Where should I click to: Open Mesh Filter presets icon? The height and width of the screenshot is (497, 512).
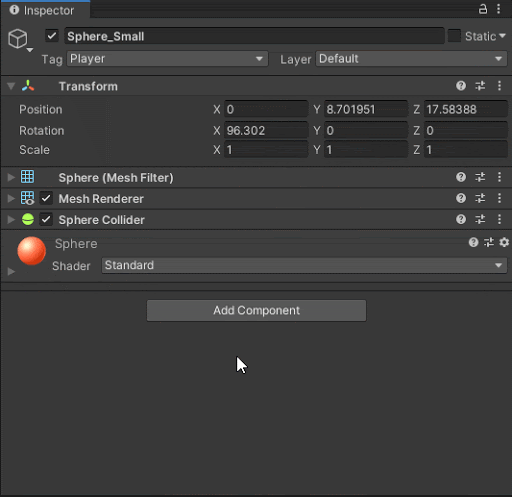[480, 177]
